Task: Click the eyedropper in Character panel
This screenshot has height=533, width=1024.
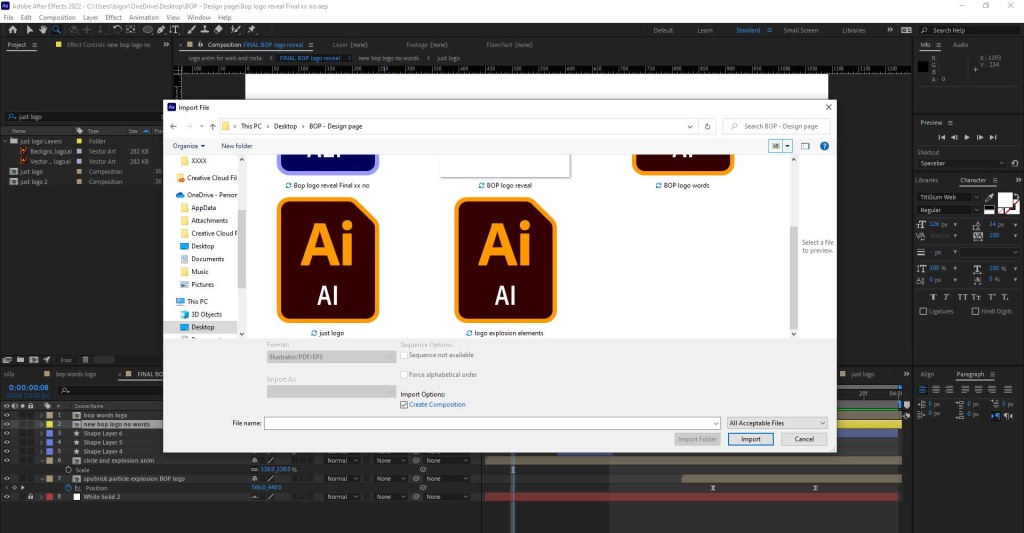Action: click(x=989, y=197)
